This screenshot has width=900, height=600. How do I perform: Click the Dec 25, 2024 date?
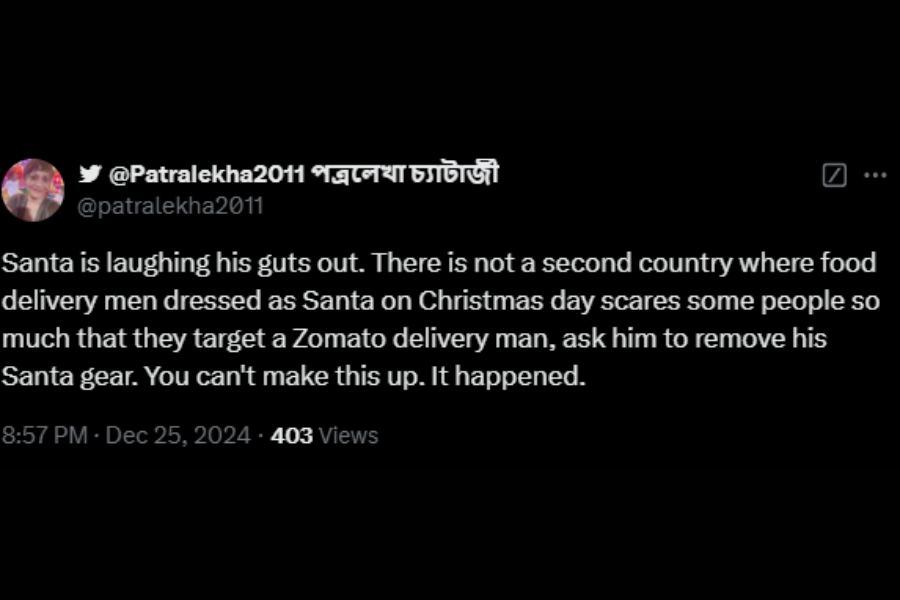point(178,435)
